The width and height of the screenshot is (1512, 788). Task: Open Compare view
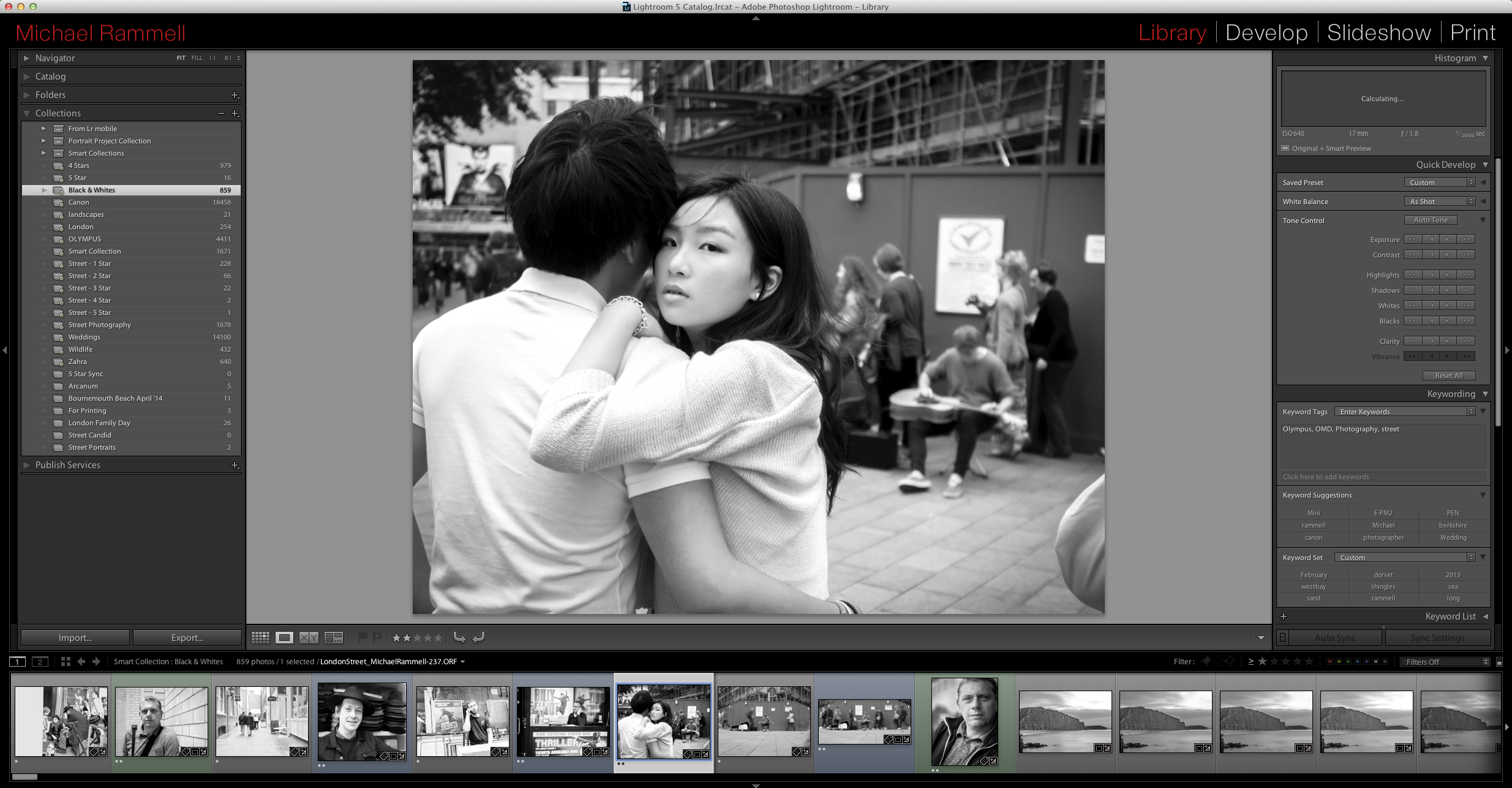click(x=309, y=637)
